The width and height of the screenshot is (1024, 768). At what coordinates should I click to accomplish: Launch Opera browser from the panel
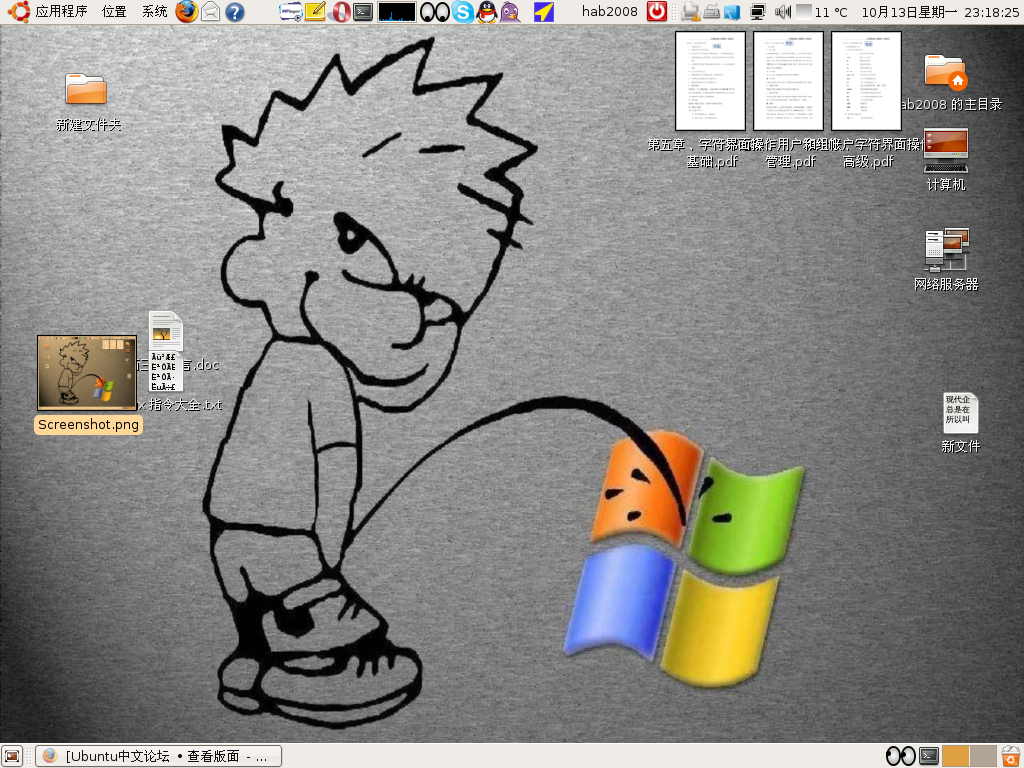pos(340,12)
